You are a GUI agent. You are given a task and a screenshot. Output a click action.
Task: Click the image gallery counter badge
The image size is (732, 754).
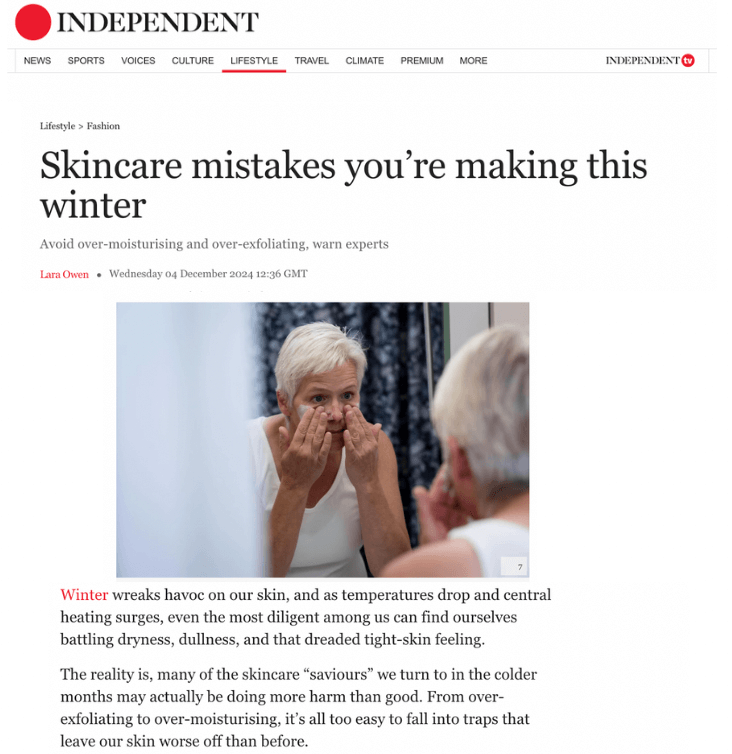click(x=514, y=566)
